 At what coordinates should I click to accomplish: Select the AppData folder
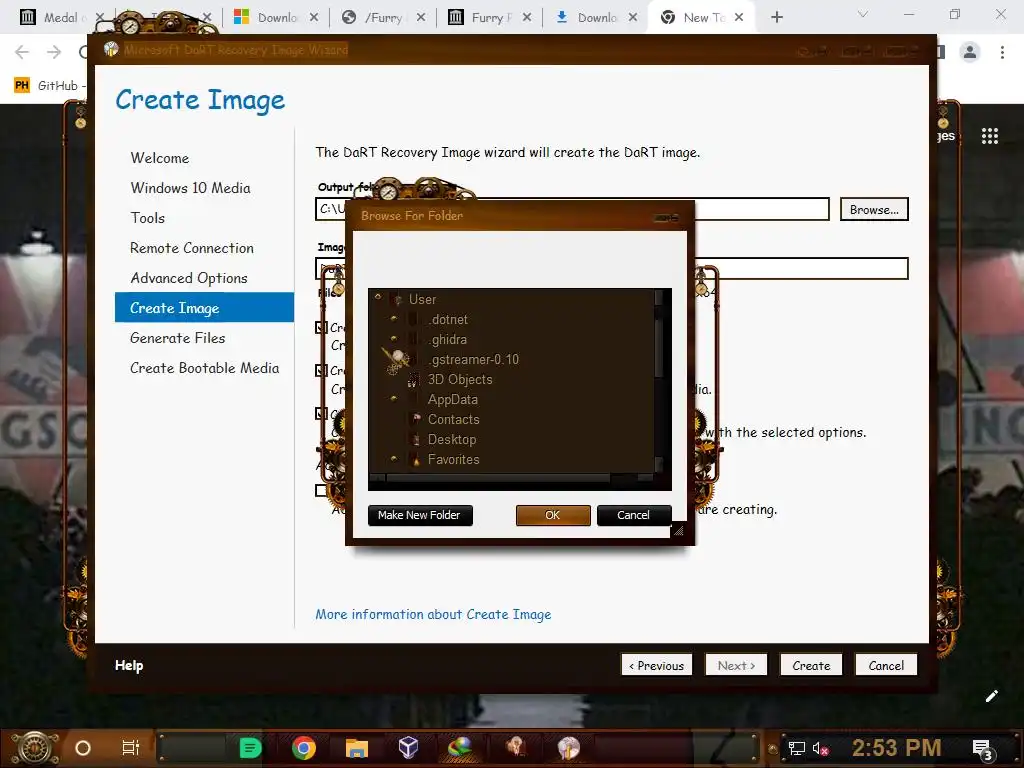click(453, 399)
